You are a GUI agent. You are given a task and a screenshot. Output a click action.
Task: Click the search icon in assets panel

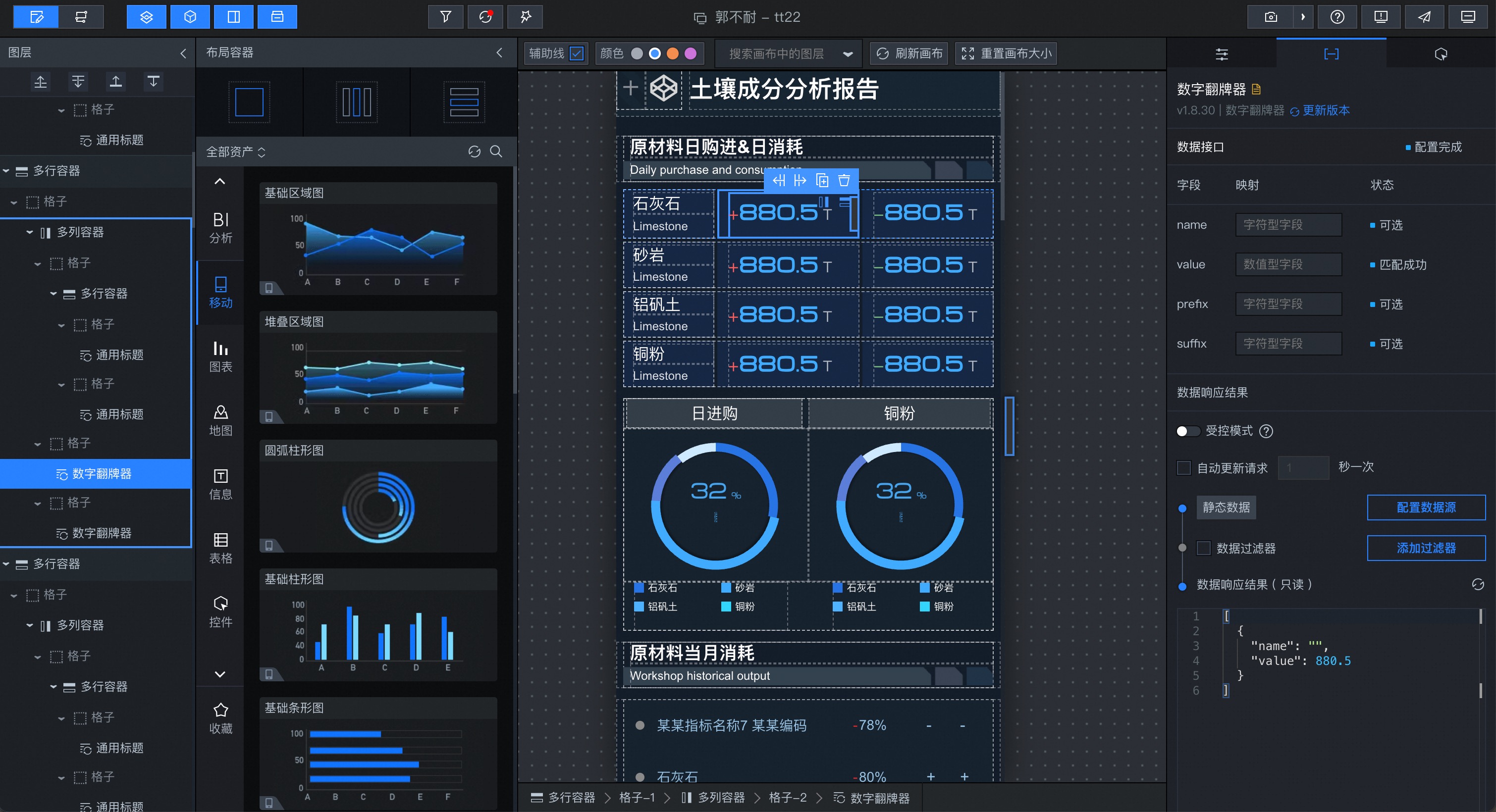(496, 152)
